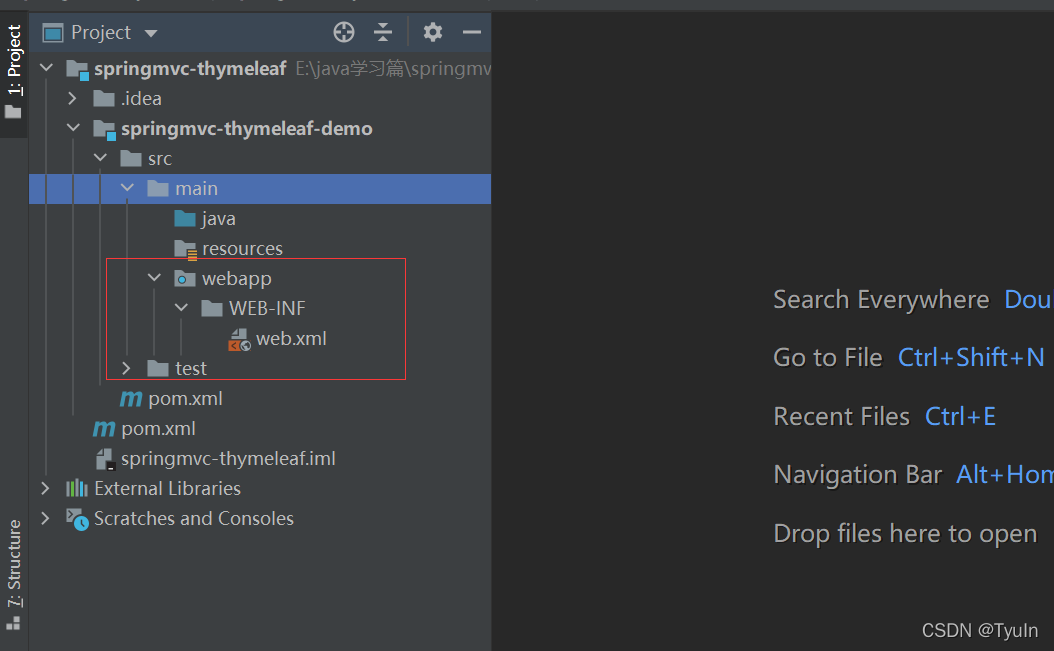Click the web.xml deployment descriptor icon
The image size is (1054, 651).
pos(239,340)
